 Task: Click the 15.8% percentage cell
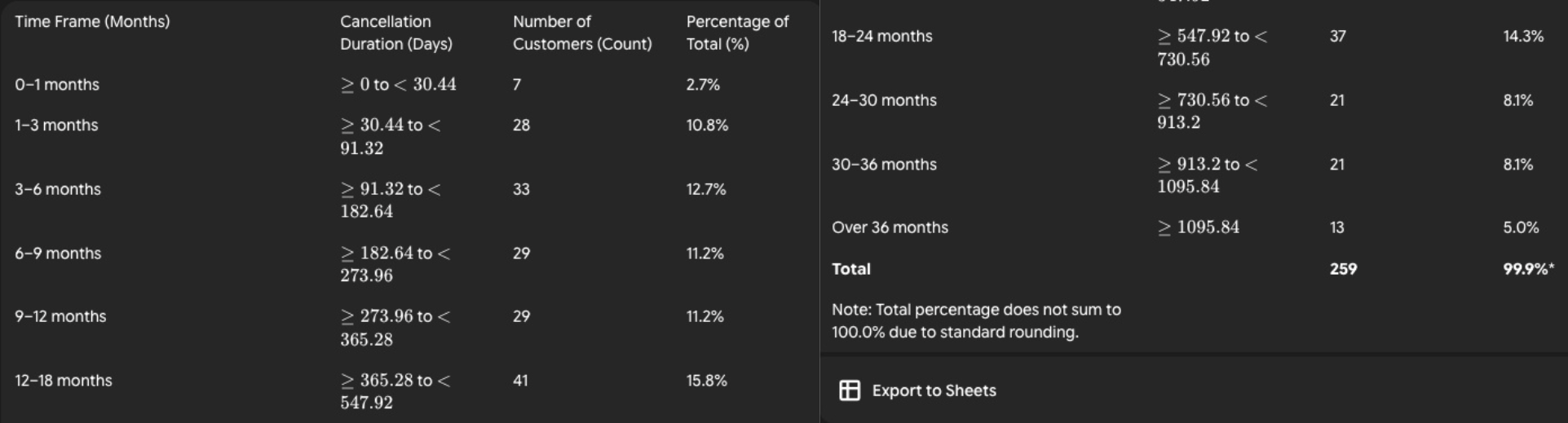click(x=706, y=381)
